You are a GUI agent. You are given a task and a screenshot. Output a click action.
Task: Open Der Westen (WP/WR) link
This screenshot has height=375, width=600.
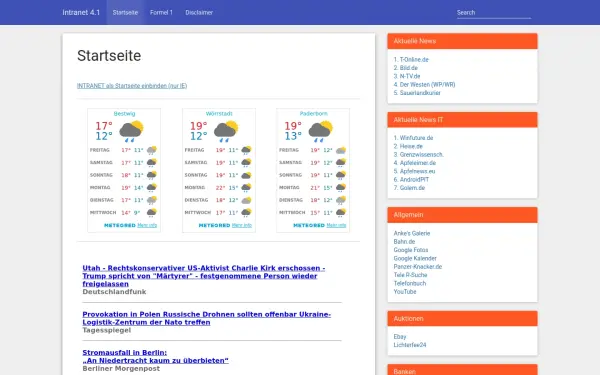[427, 85]
